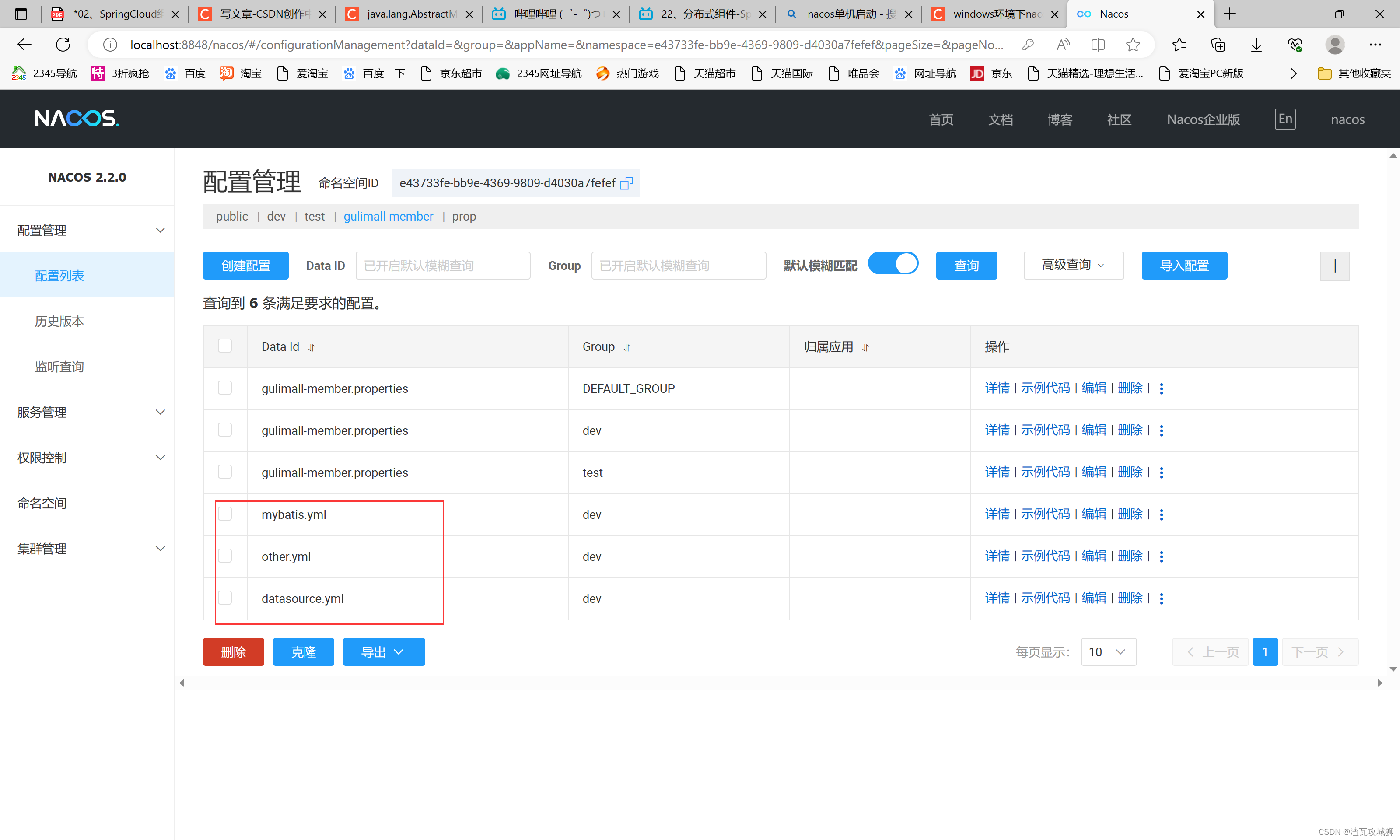Open new browser tab with plus
1400x840 pixels.
1229,14
